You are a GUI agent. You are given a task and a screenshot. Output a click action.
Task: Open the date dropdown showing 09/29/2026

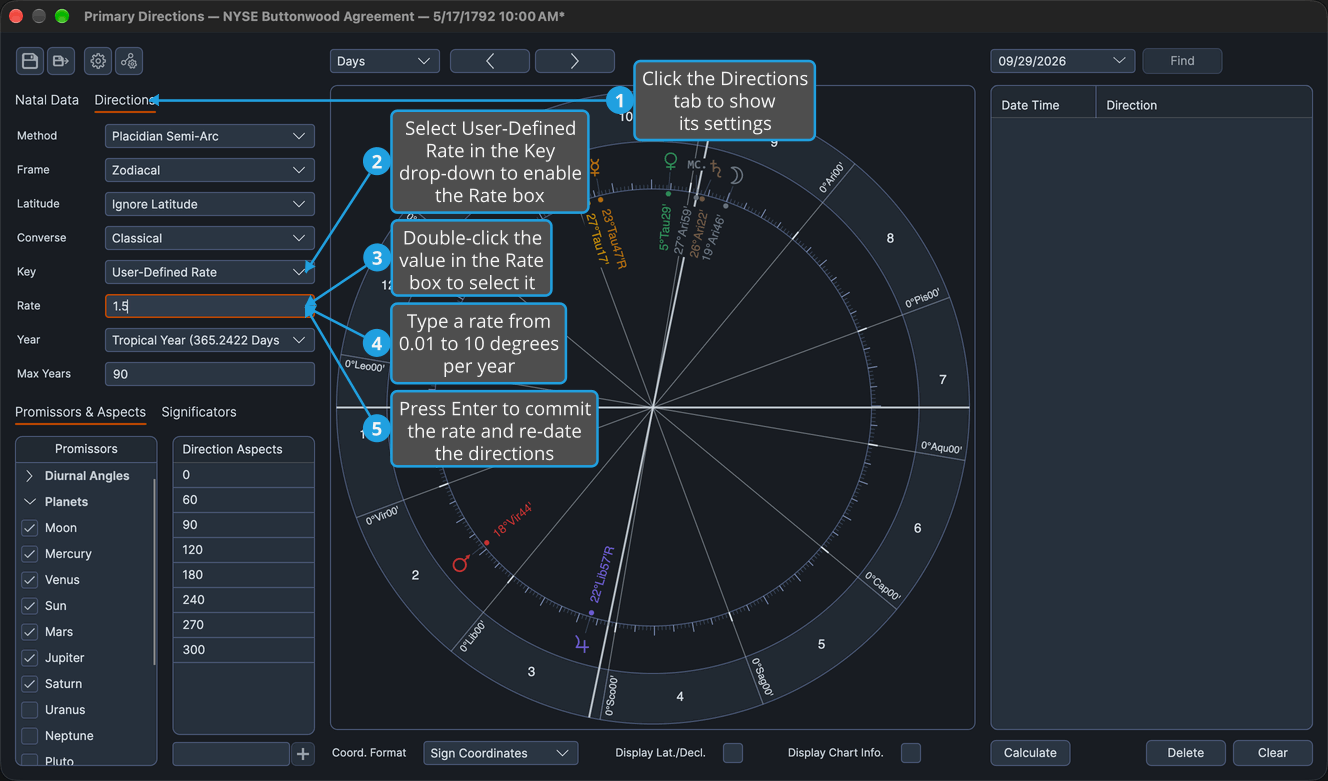(1063, 61)
